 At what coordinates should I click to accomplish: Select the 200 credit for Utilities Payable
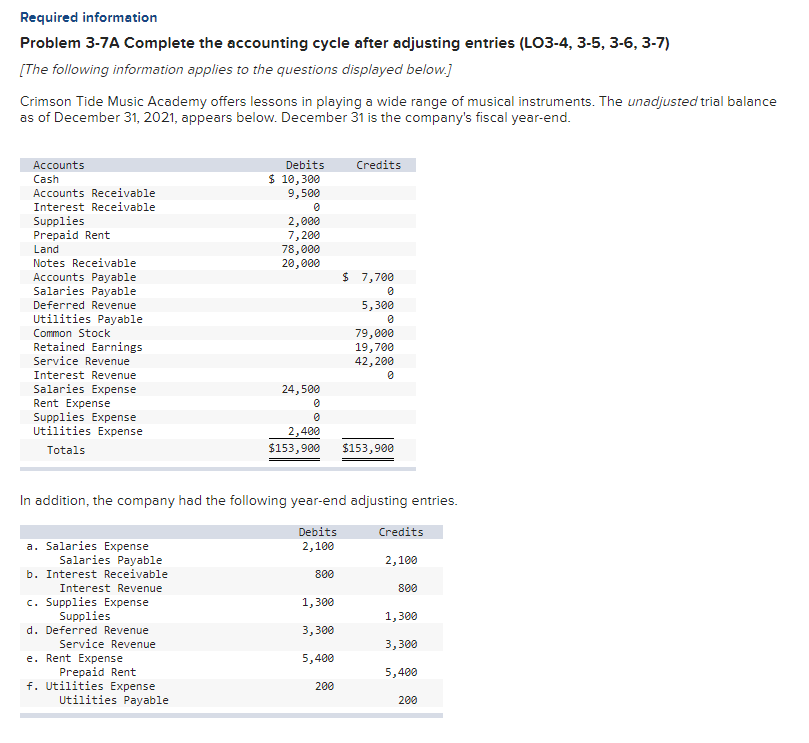point(408,700)
